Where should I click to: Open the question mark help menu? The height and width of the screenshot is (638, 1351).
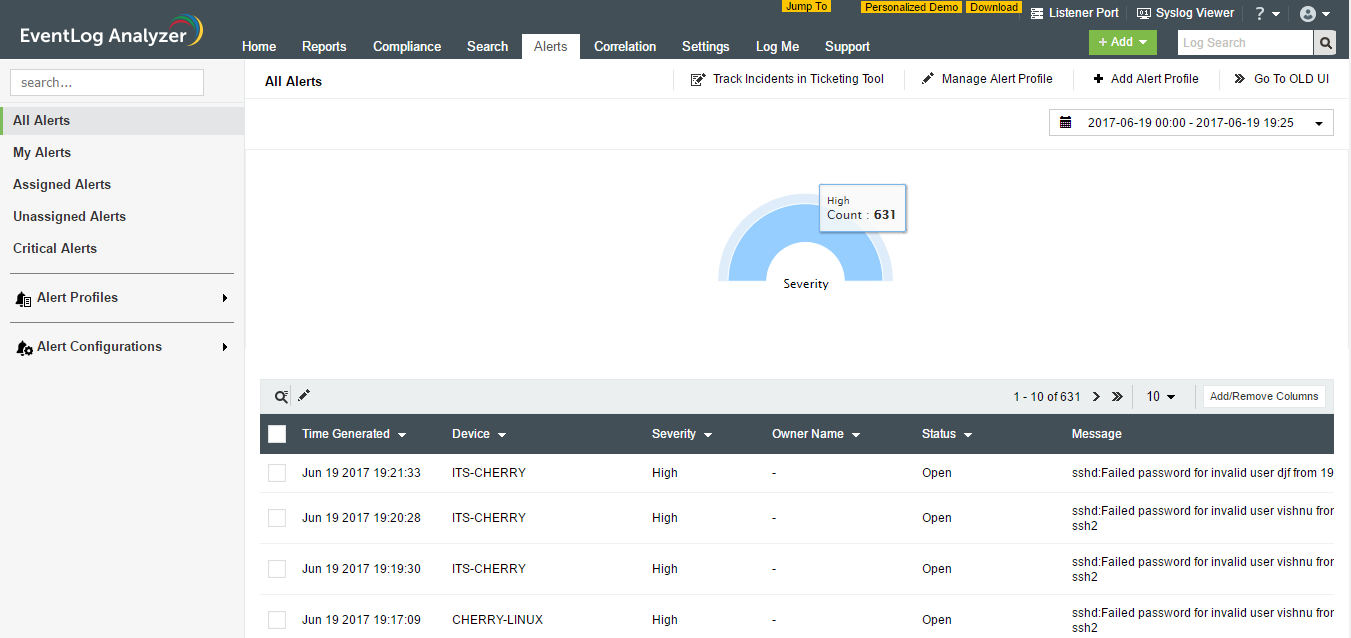coord(1267,14)
